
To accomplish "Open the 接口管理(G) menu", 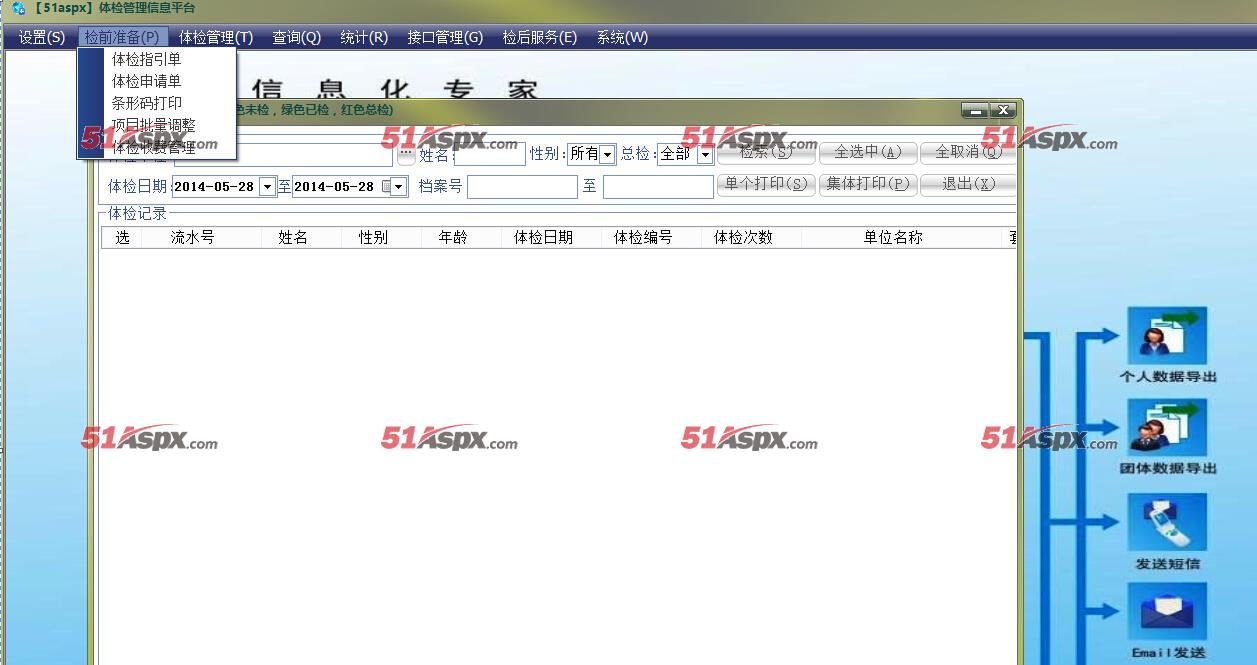I will [445, 37].
